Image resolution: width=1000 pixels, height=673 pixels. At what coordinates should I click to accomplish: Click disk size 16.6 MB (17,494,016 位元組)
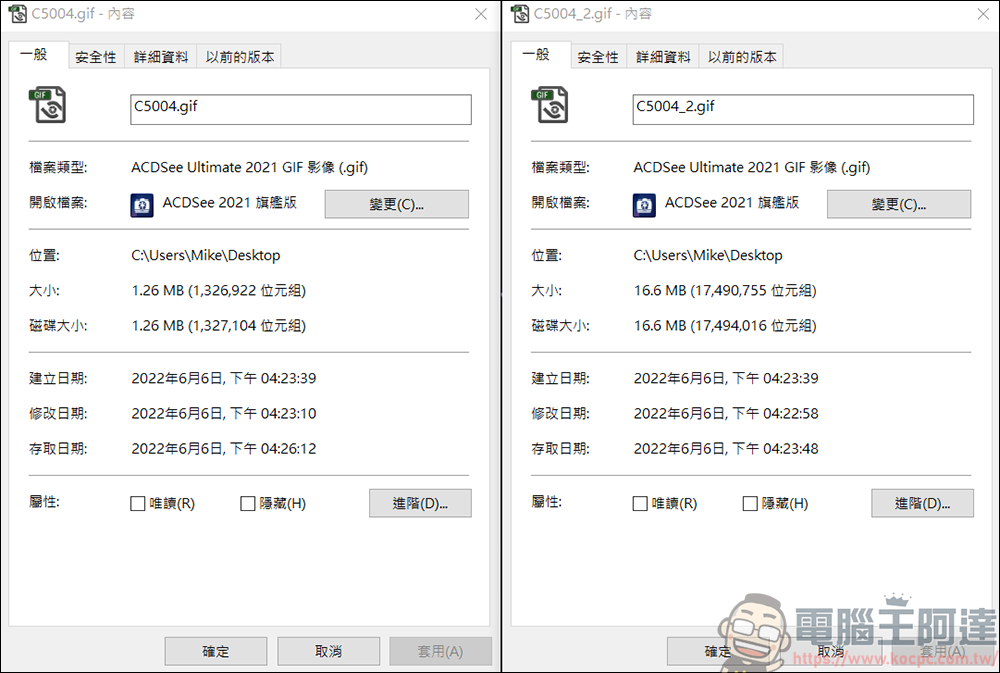[x=725, y=326]
